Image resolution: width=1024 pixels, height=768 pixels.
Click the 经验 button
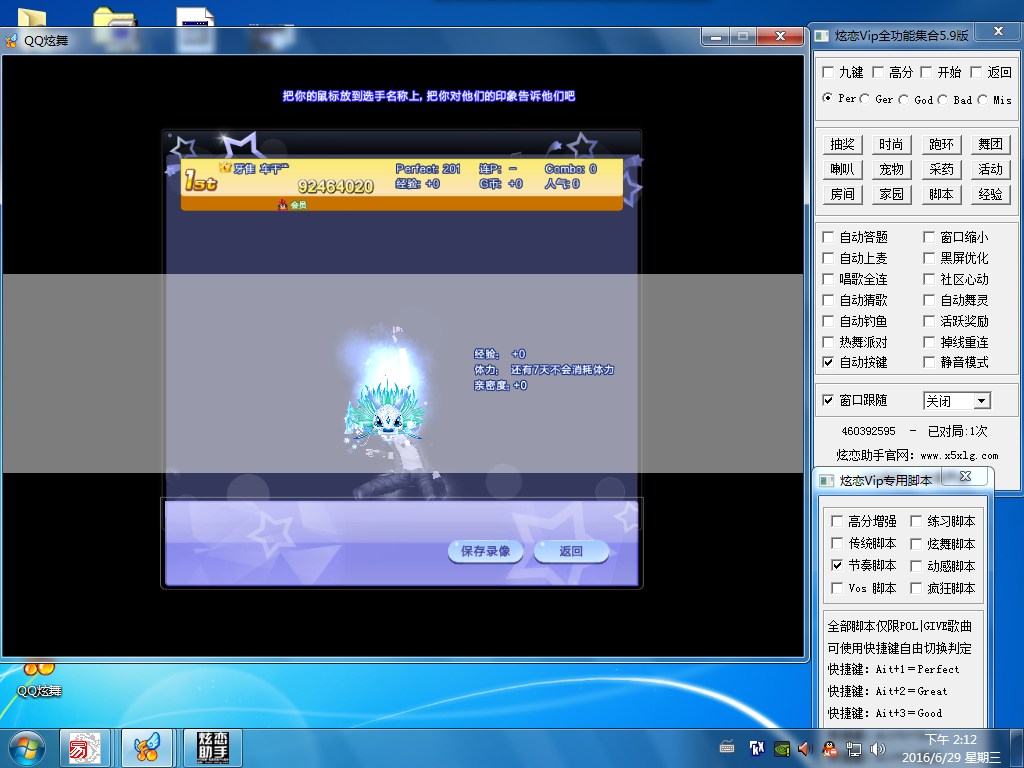click(990, 194)
